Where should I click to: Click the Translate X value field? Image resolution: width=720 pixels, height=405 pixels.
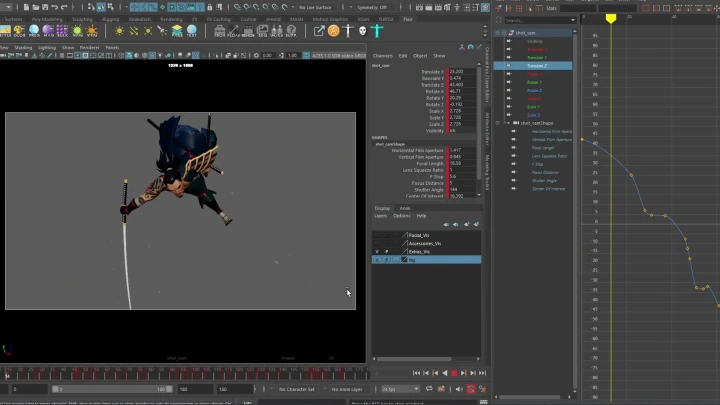coord(462,72)
